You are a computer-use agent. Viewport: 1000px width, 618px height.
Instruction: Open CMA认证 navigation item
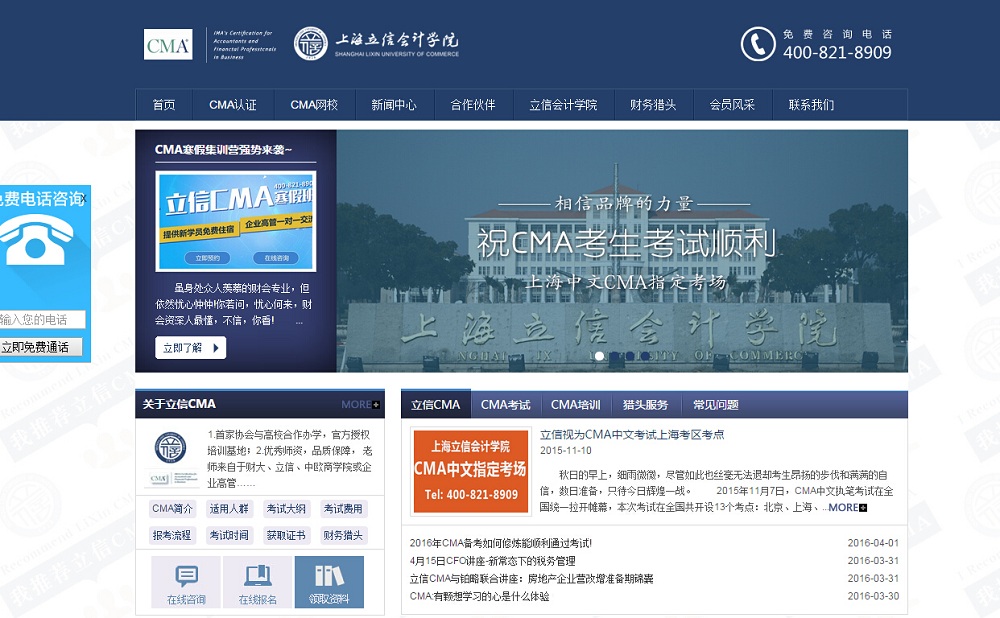click(x=233, y=105)
